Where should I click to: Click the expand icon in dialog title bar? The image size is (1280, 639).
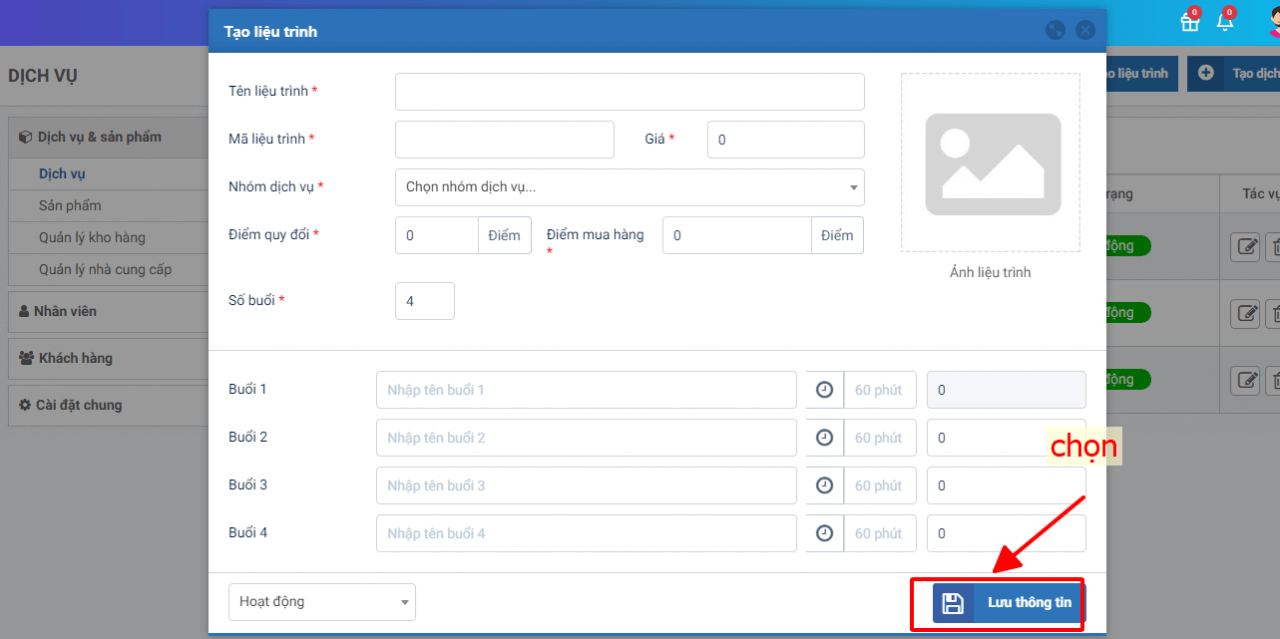click(x=1055, y=31)
